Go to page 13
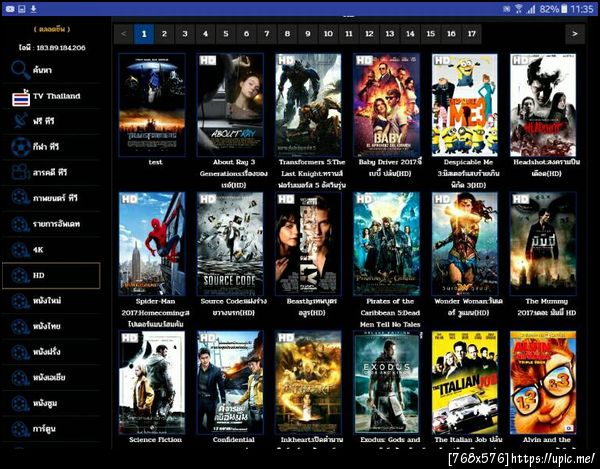The width and height of the screenshot is (600, 469). 390,34
